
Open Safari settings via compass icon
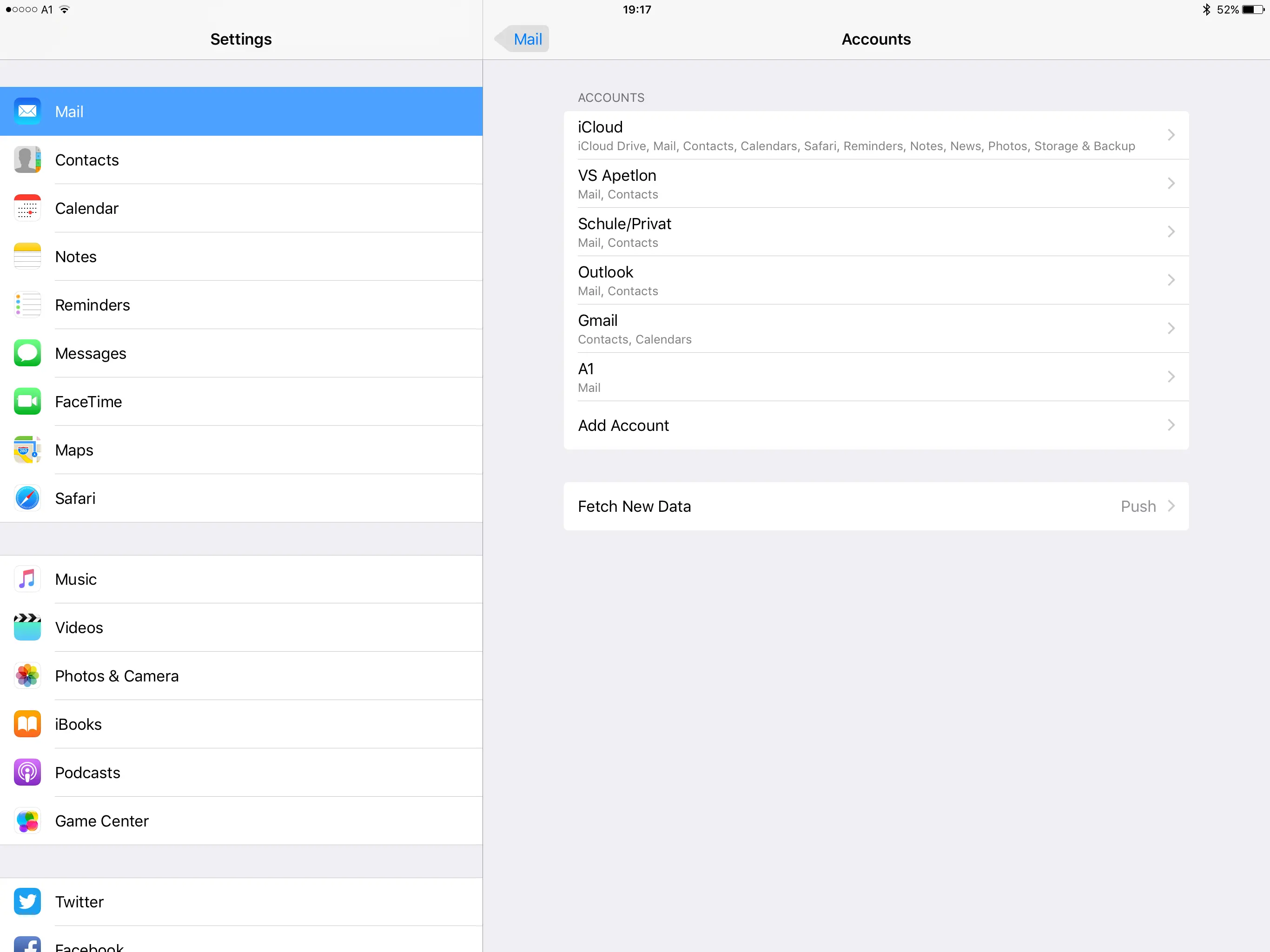point(27,498)
